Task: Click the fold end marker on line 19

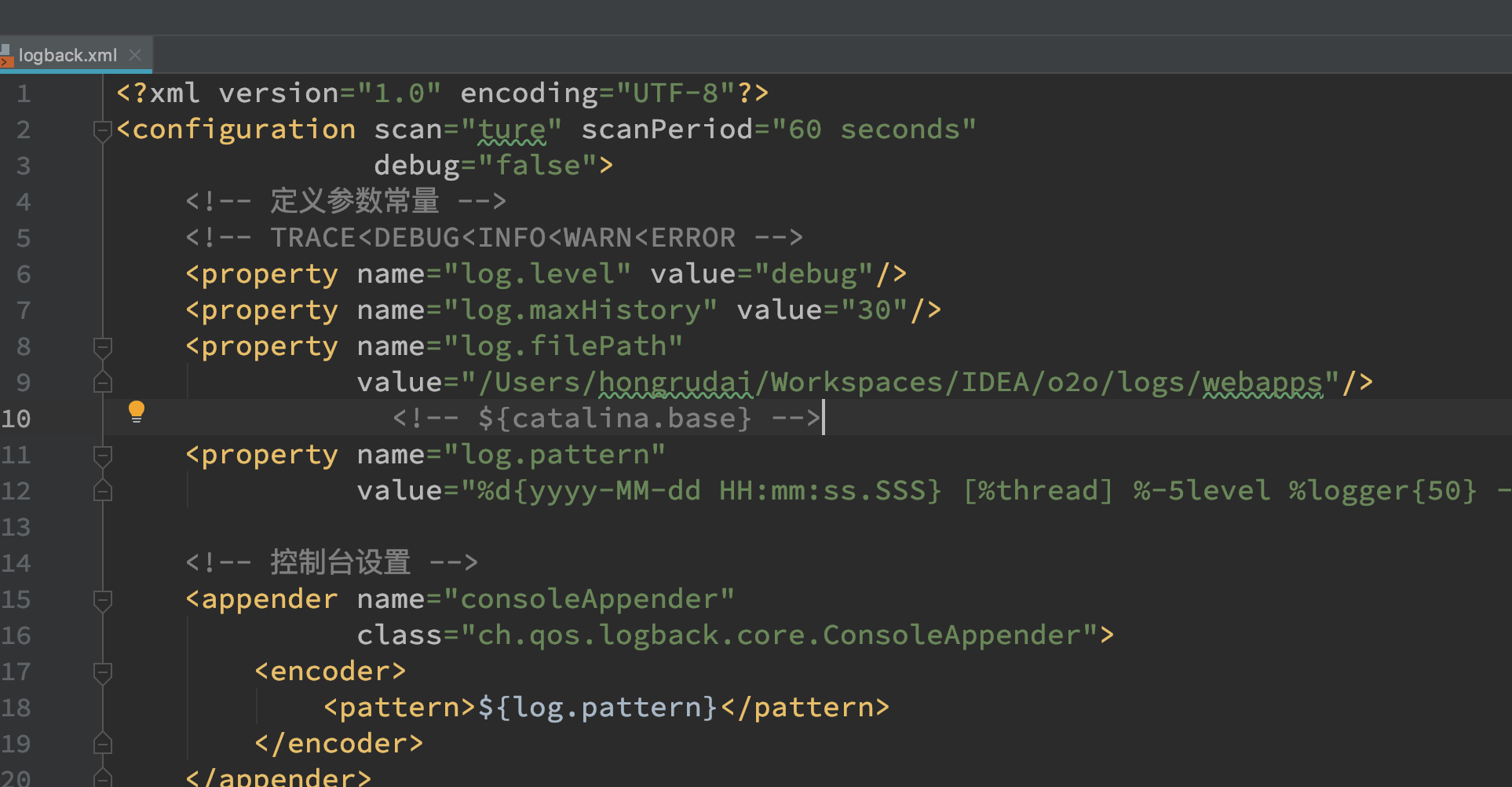Action: click(x=102, y=743)
